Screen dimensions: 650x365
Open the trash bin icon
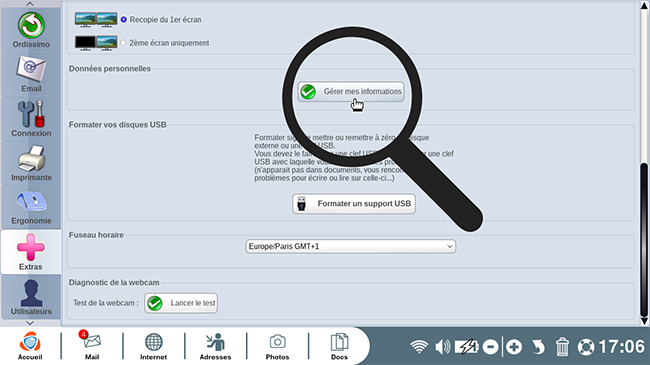coord(562,347)
